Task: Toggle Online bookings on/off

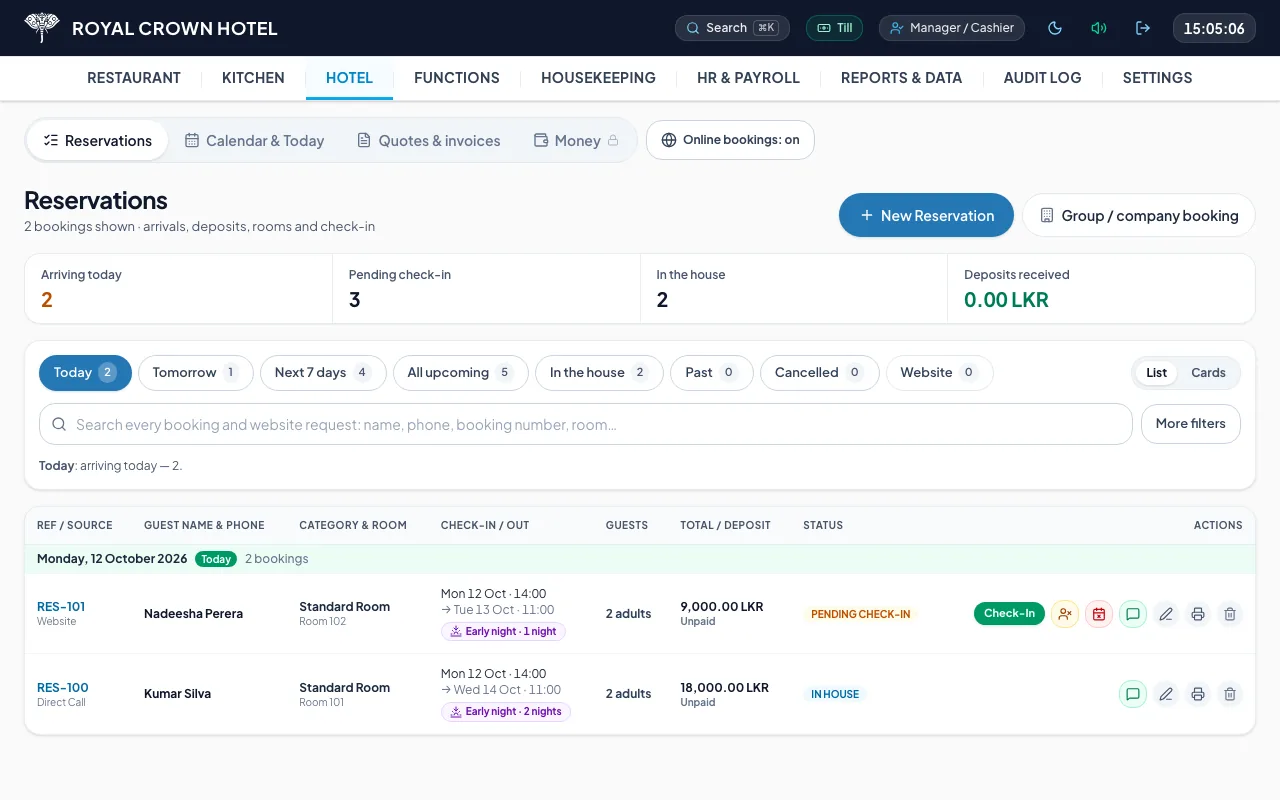Action: [x=730, y=140]
